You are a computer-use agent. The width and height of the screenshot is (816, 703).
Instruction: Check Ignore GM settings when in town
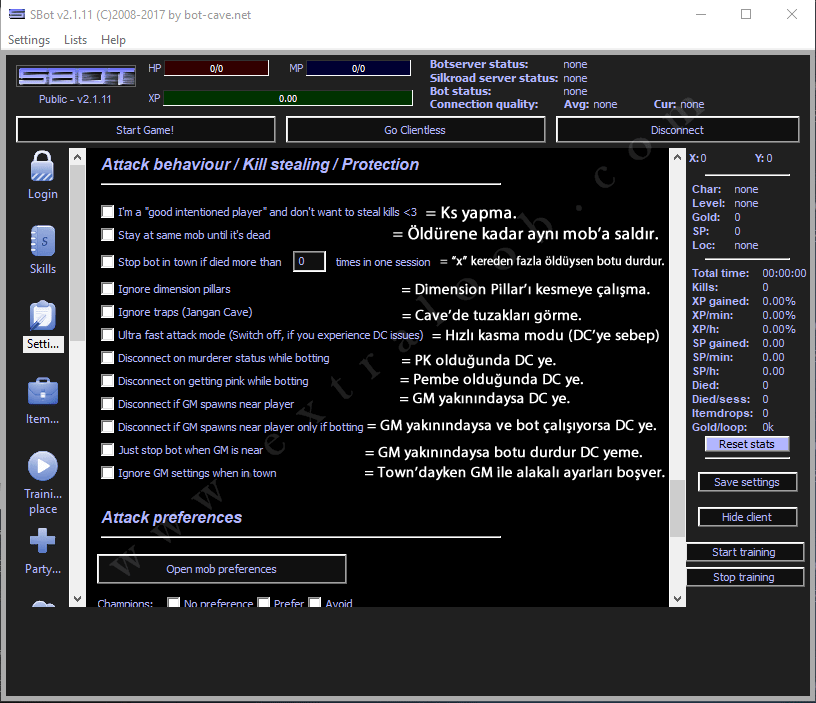108,472
